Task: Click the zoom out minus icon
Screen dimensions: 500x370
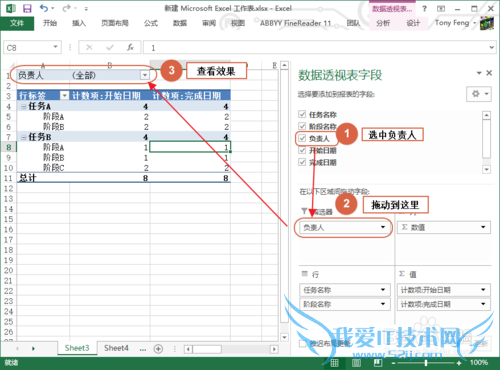Action: tap(393, 363)
